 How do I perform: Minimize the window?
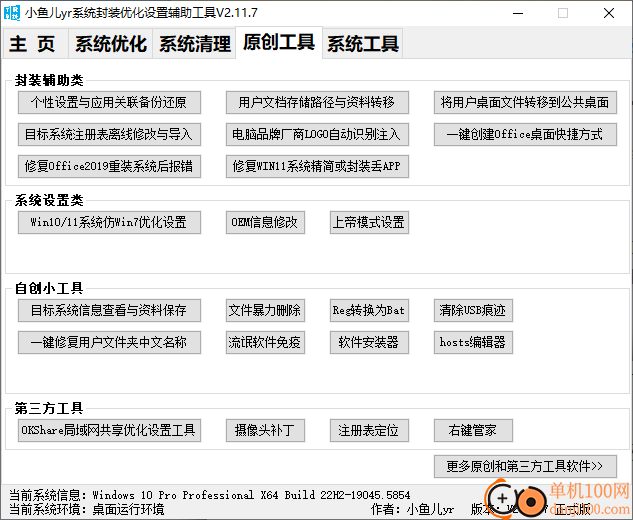[x=518, y=13]
